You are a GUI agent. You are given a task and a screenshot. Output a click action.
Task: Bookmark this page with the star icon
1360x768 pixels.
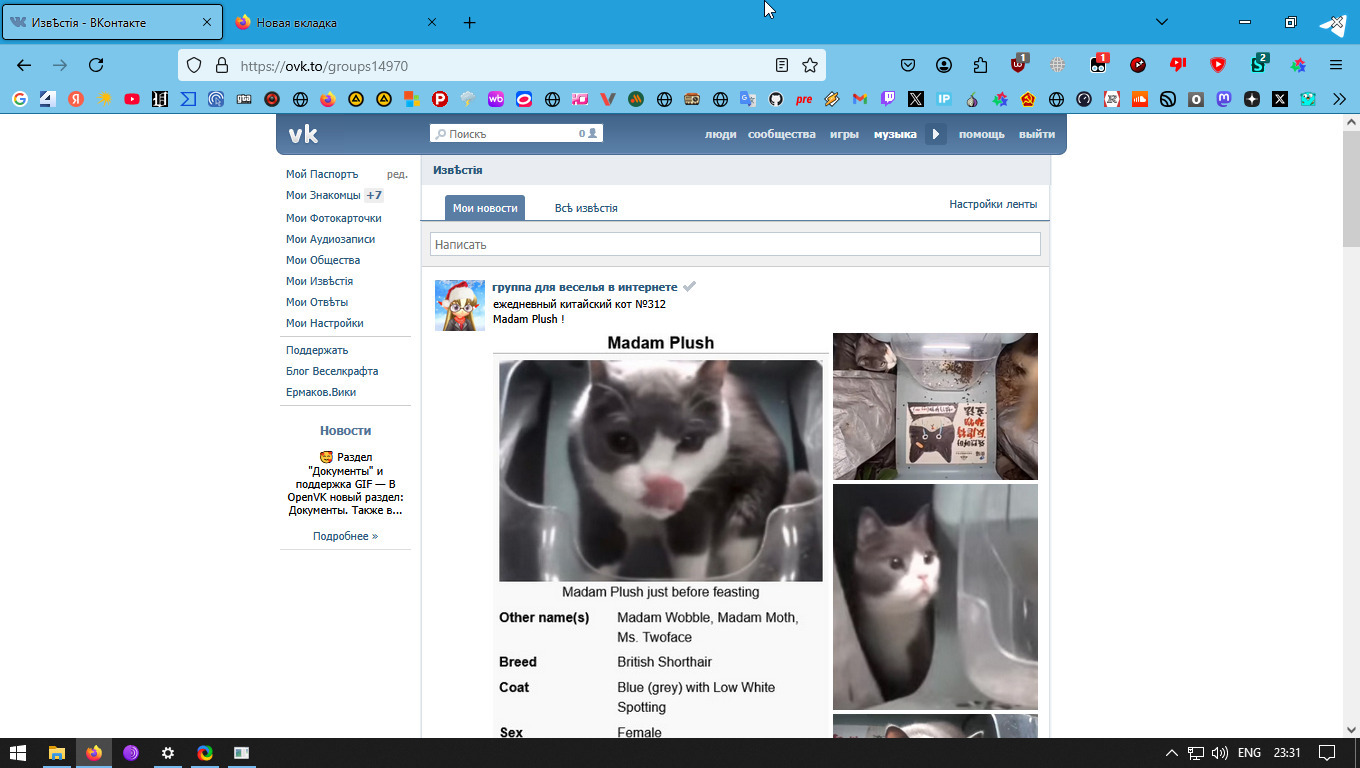(x=810, y=65)
